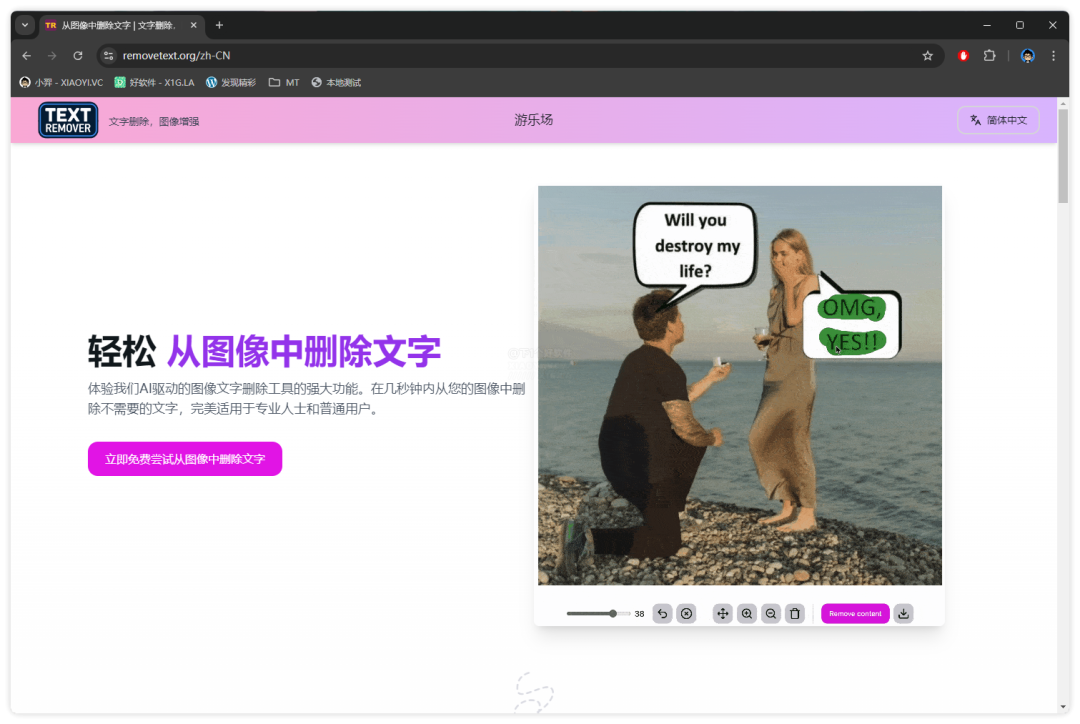Click the zoom in magnifier icon
This screenshot has width=1080, height=724.
747,614
